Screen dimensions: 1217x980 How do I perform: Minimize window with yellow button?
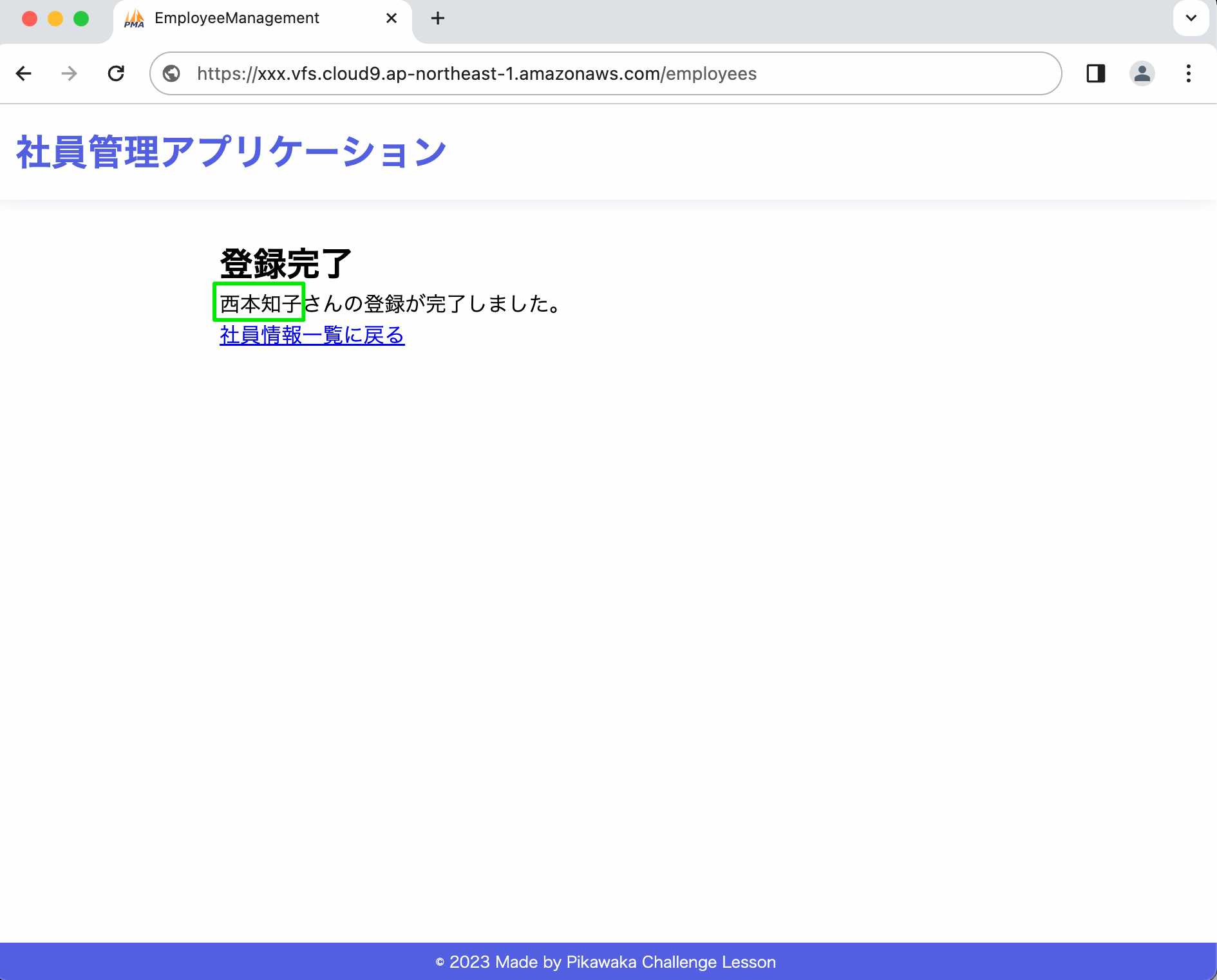[x=55, y=19]
